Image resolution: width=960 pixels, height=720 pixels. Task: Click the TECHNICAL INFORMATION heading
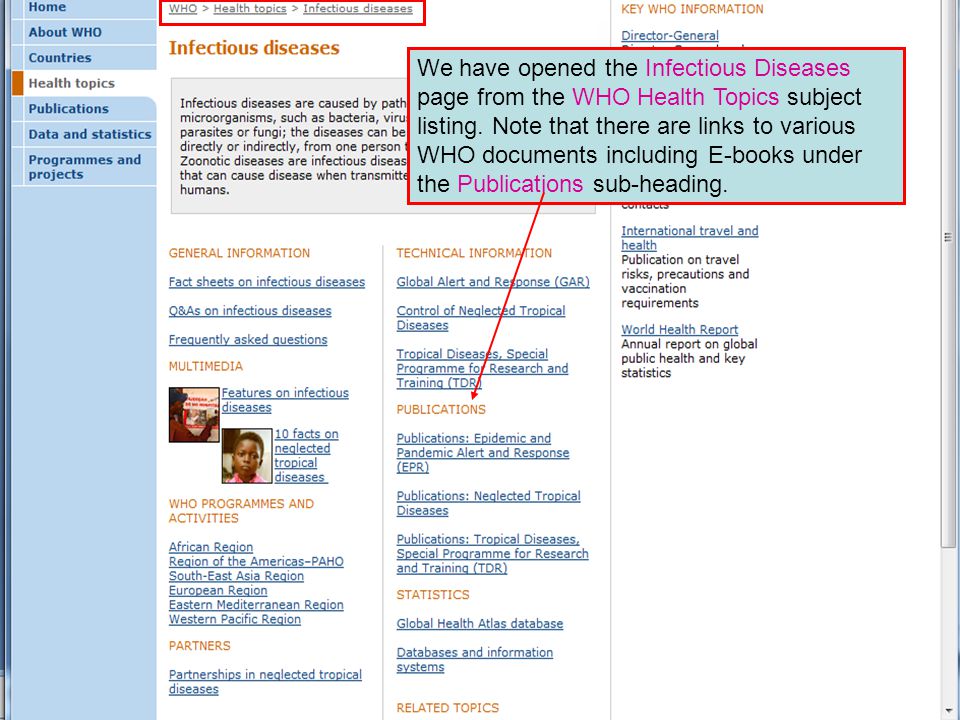pyautogui.click(x=474, y=253)
